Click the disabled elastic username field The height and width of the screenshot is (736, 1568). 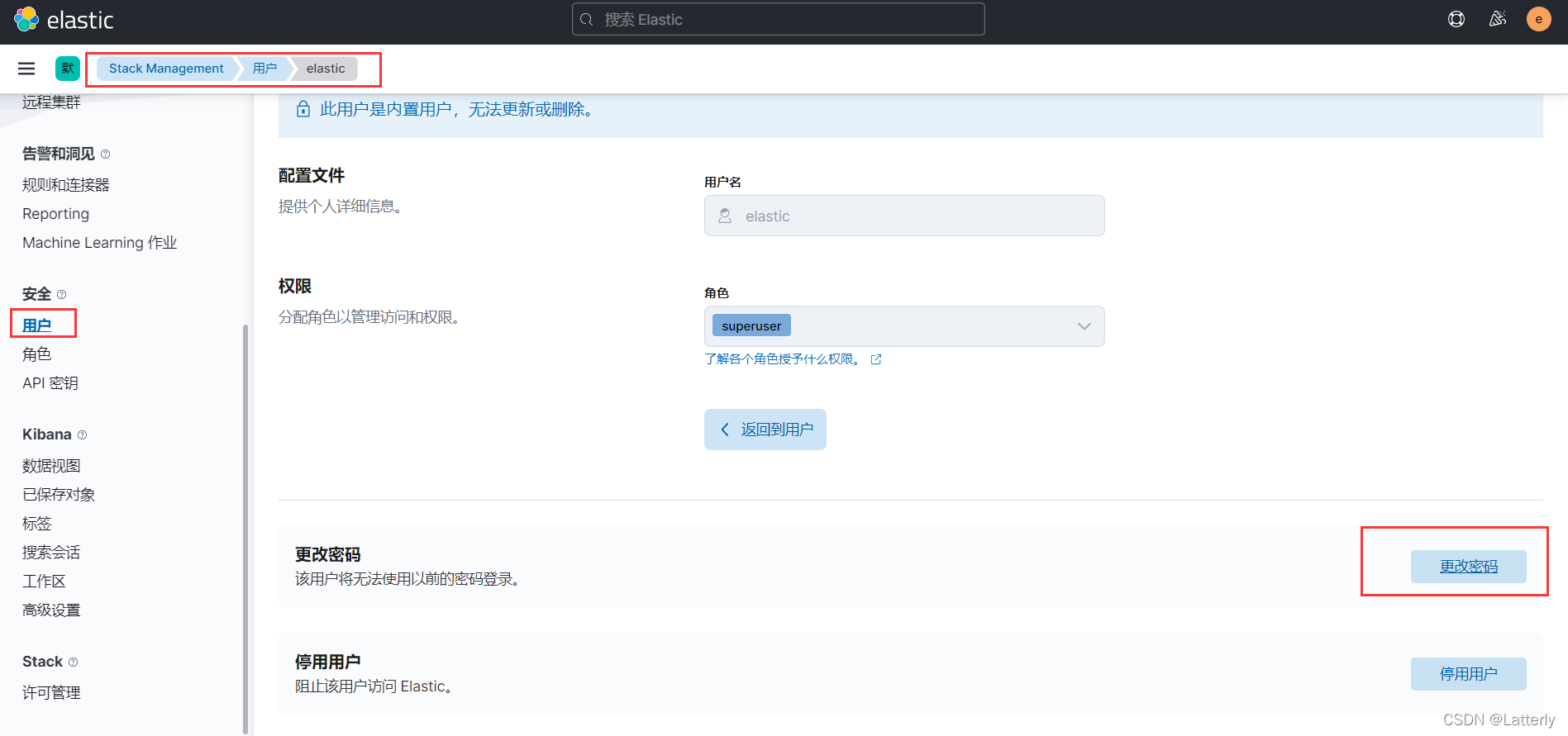pyautogui.click(x=904, y=216)
